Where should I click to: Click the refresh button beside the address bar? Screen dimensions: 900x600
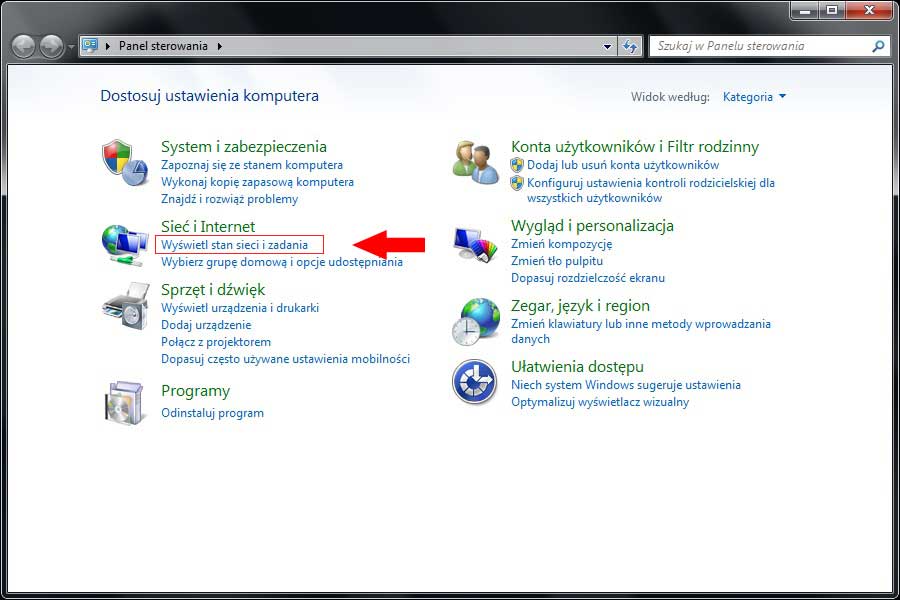[x=630, y=47]
